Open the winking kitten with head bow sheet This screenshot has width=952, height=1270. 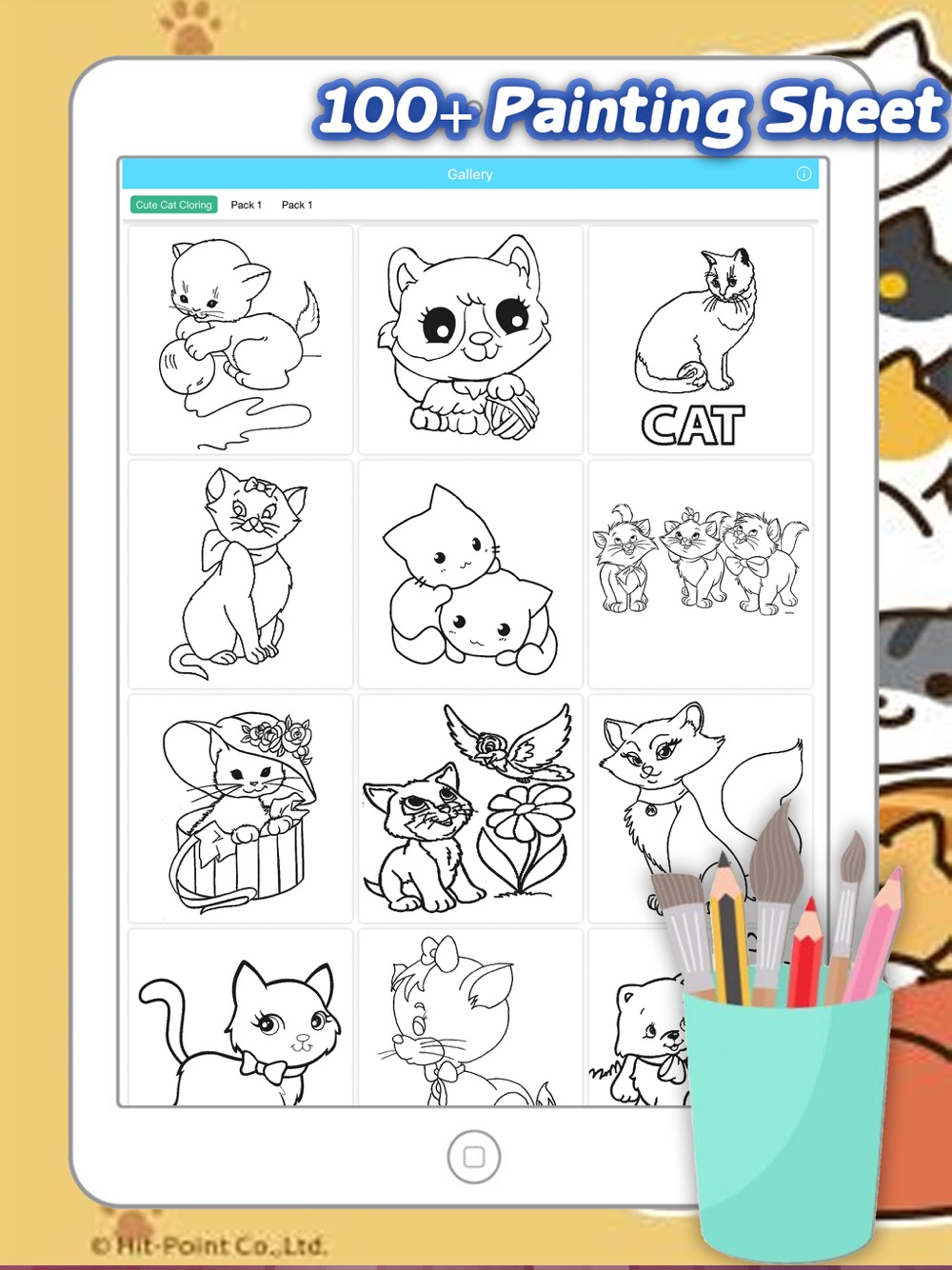470,1018
